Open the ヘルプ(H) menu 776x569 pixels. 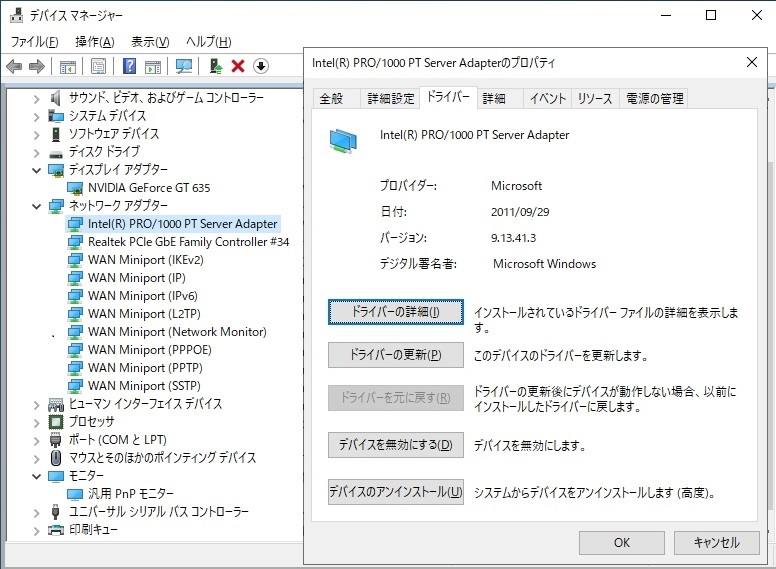coord(208,42)
